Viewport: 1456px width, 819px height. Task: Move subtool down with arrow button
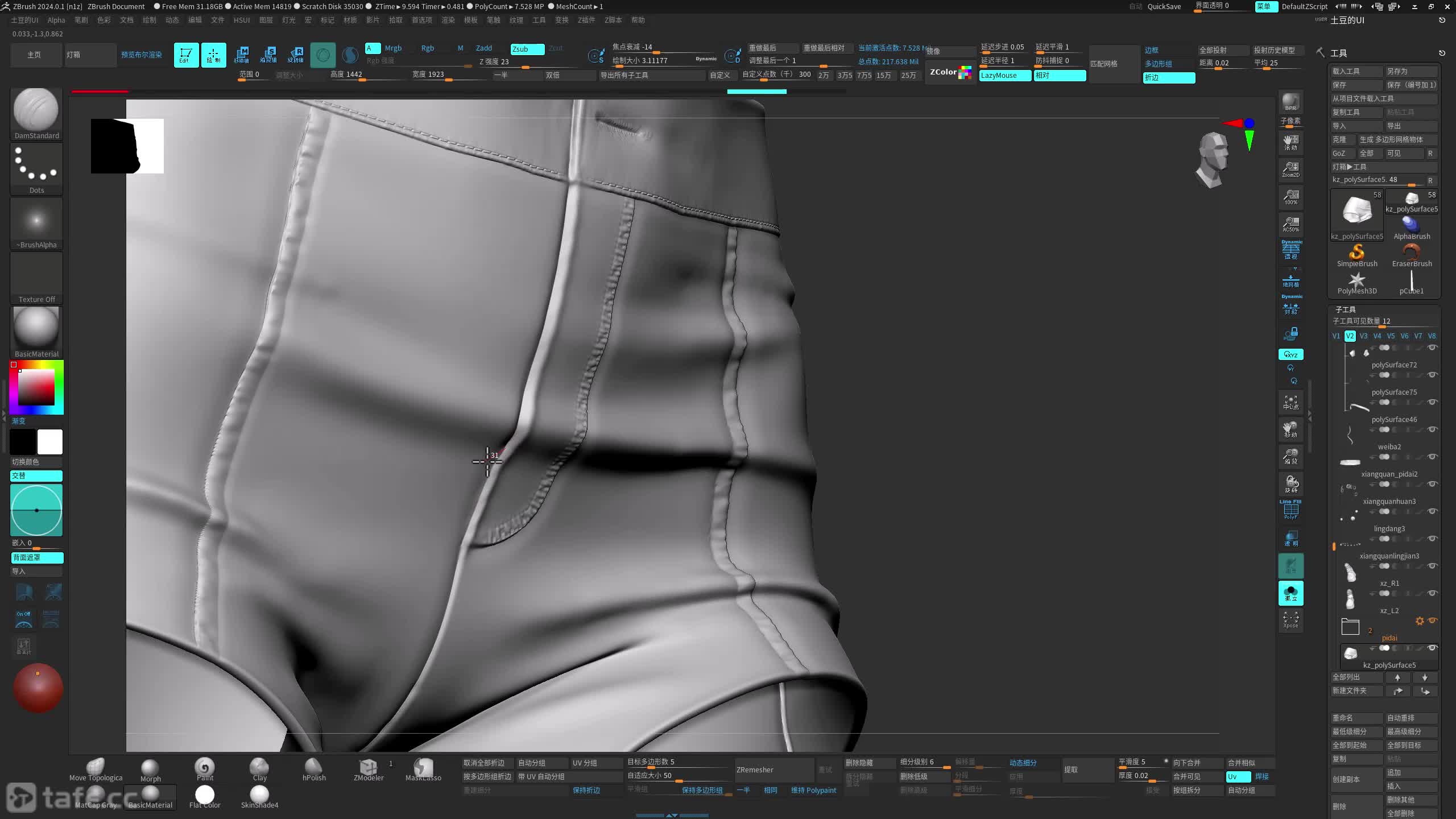(x=1425, y=677)
